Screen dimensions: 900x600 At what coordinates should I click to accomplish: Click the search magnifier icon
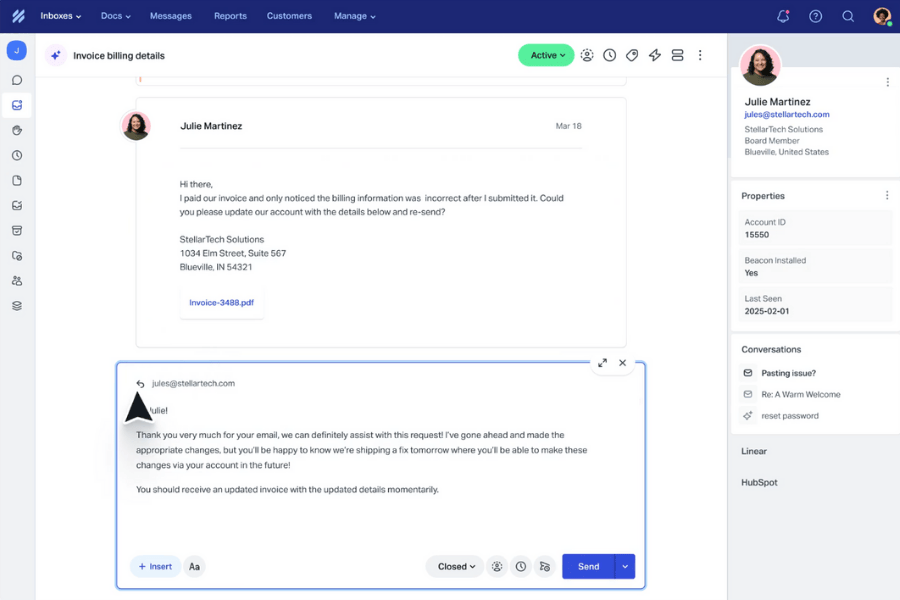pyautogui.click(x=848, y=16)
